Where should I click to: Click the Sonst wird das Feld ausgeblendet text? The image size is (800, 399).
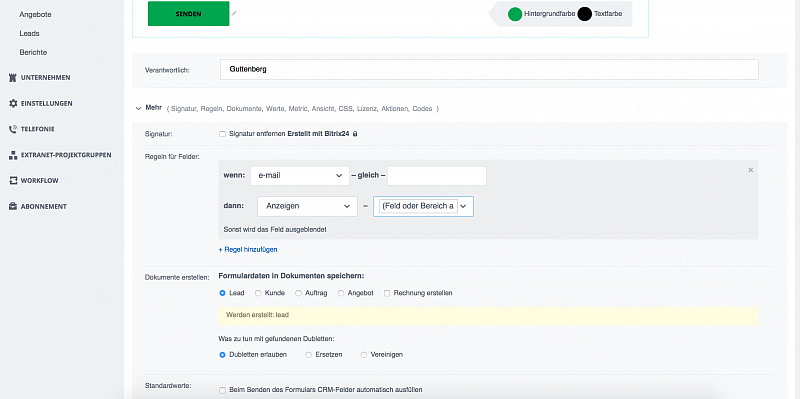tap(275, 230)
